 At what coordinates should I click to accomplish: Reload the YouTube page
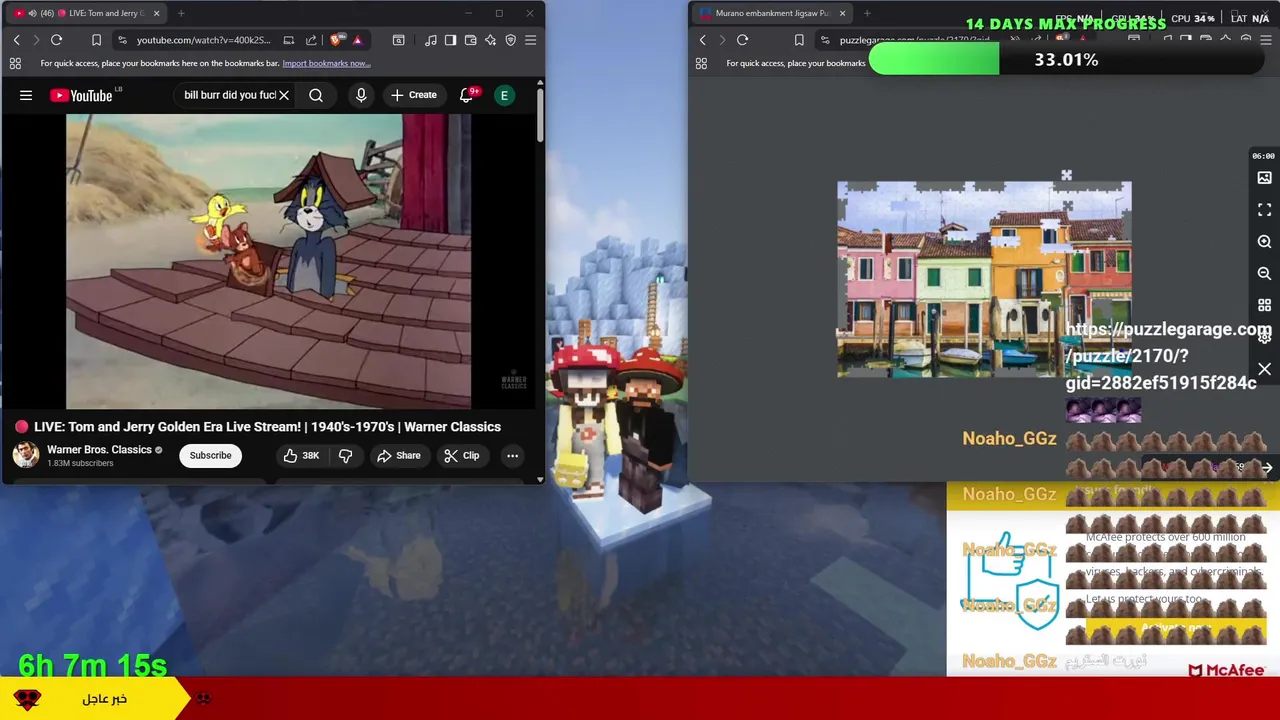56,40
